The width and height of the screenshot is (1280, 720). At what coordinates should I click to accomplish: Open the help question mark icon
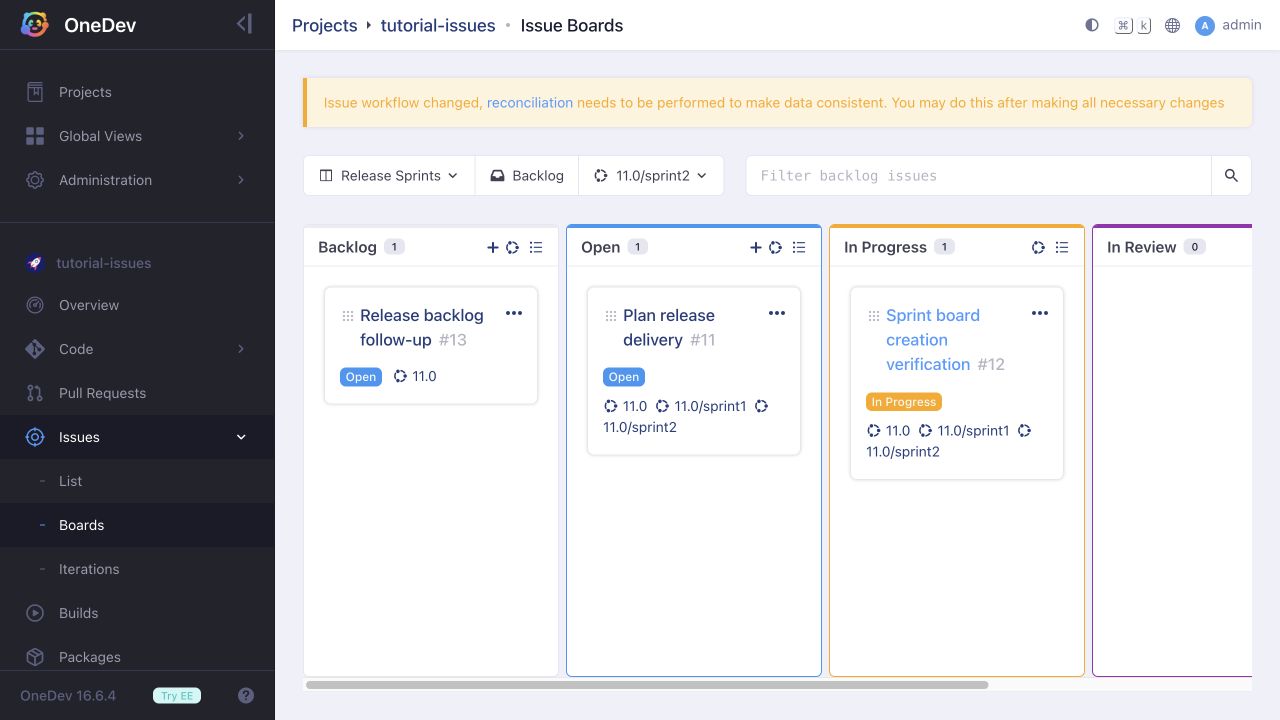coord(246,696)
